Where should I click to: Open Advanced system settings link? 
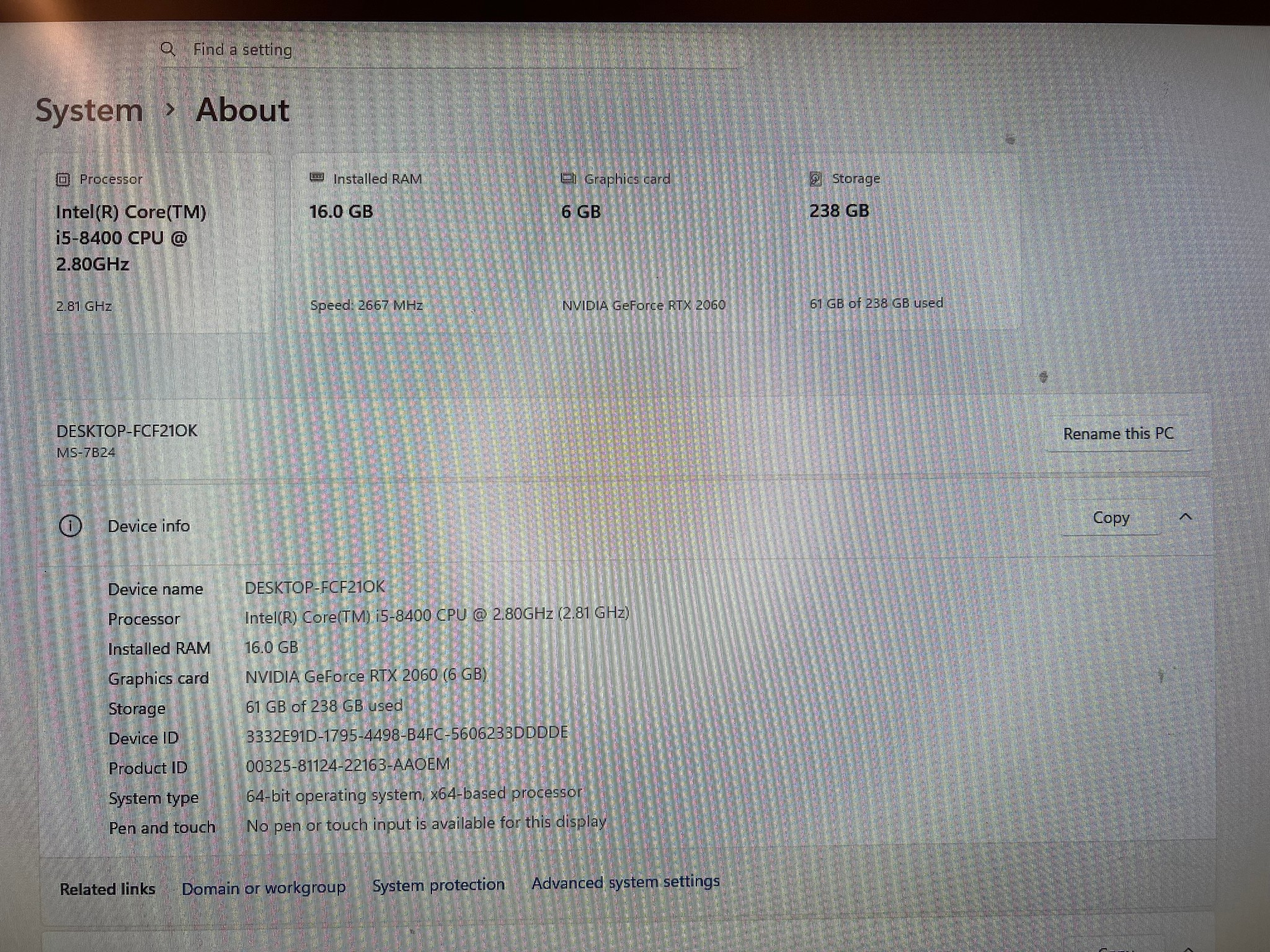626,882
